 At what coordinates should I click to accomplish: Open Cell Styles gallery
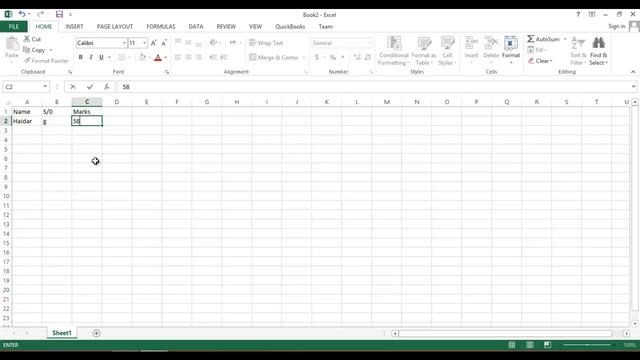tap(447, 51)
